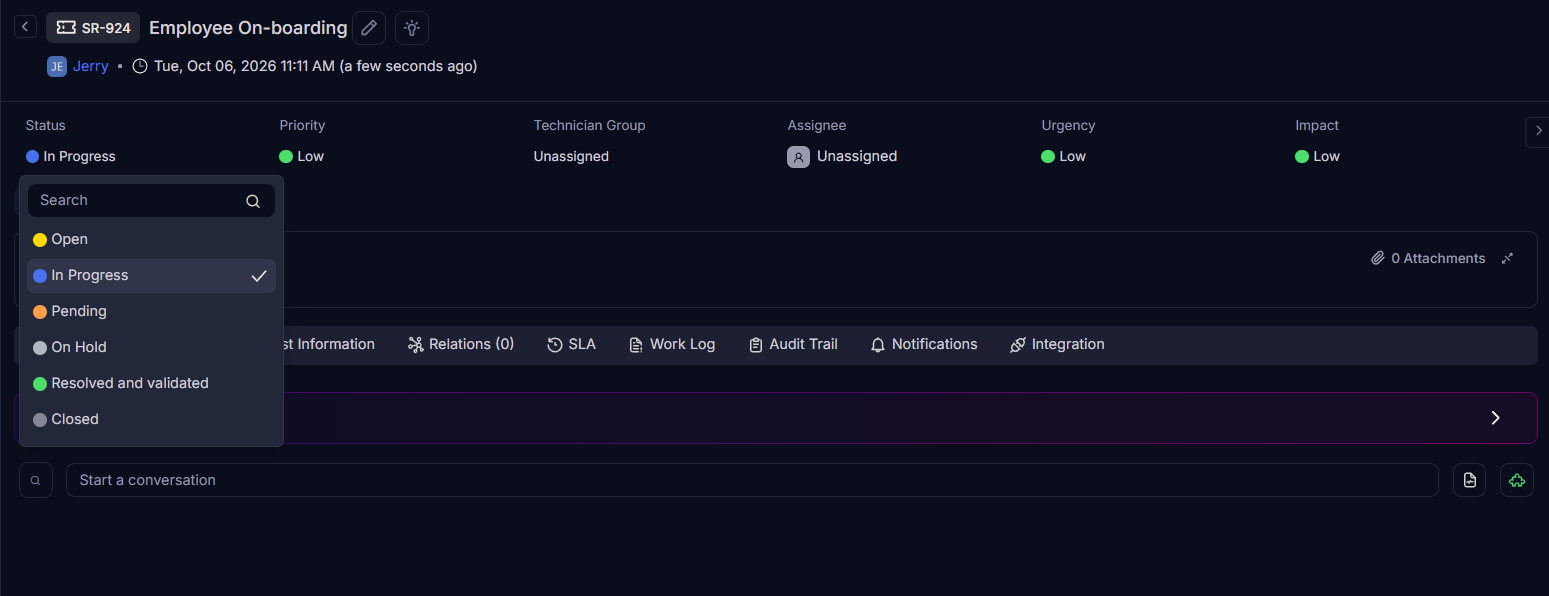Open the SLA tab

[571, 344]
